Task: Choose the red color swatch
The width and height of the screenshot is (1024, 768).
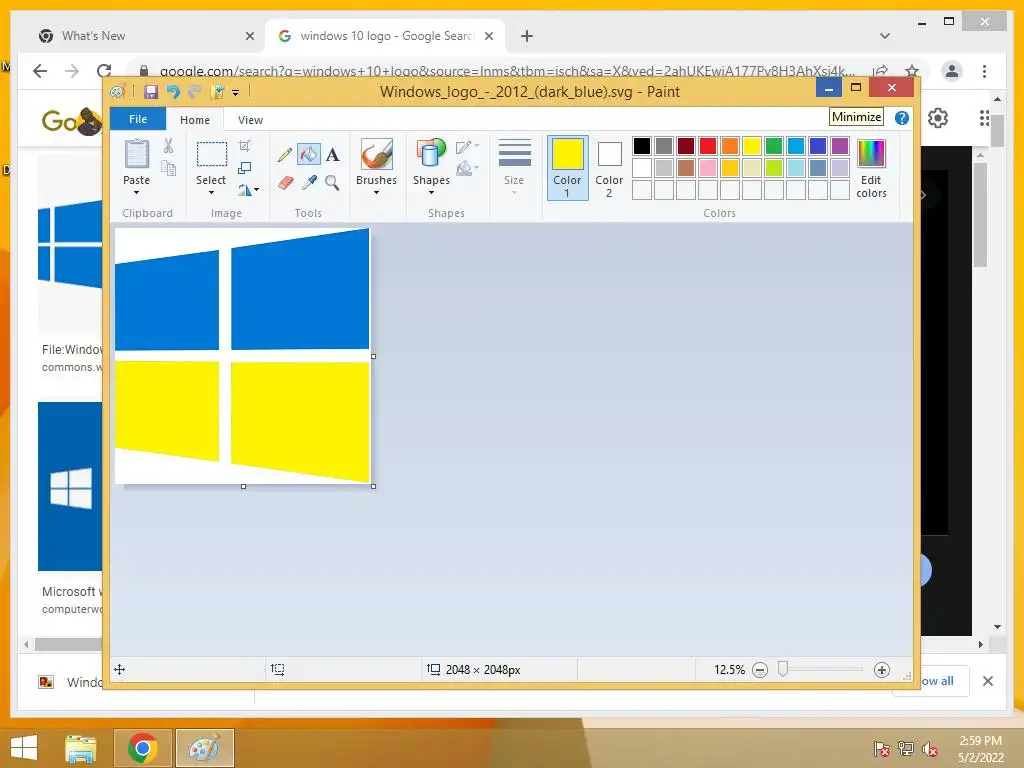Action: tap(708, 146)
